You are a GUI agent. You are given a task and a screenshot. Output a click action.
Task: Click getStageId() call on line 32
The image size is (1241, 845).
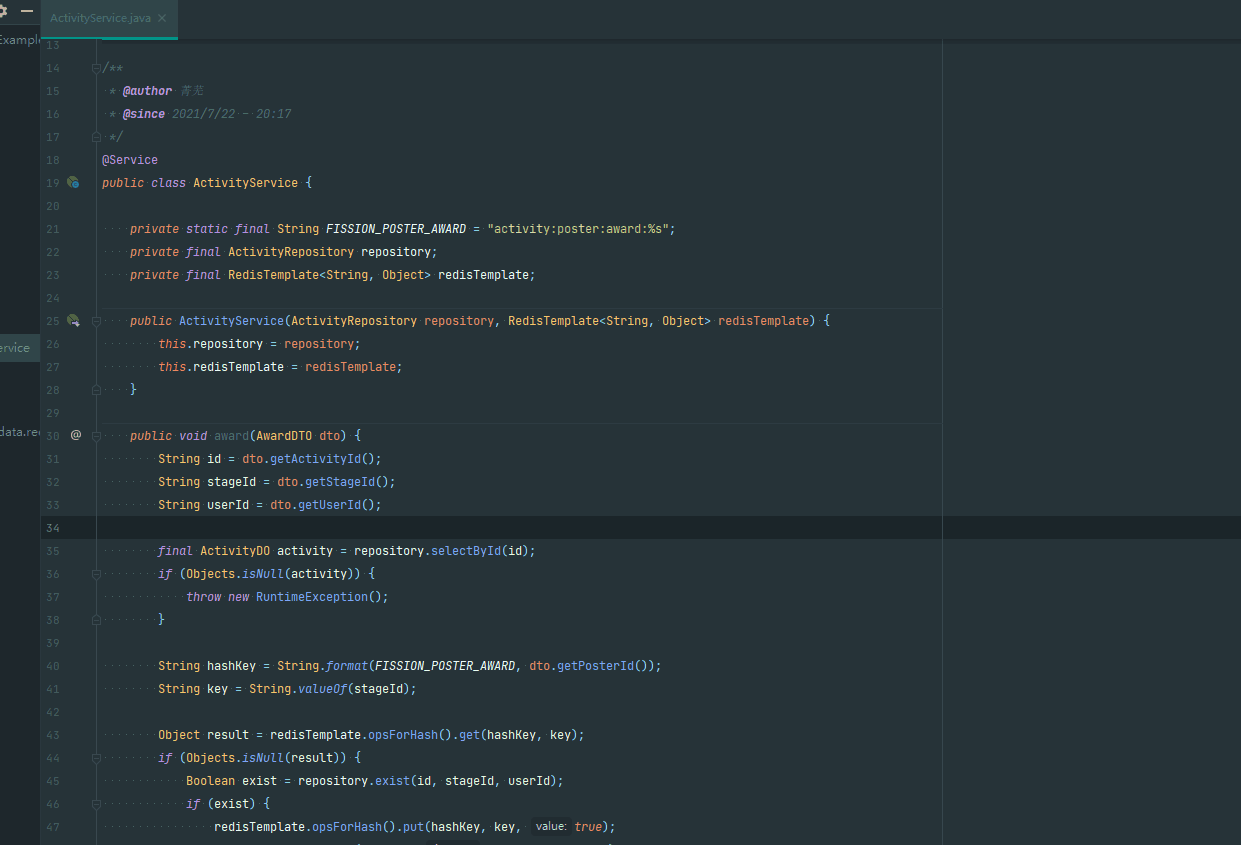[347, 482]
